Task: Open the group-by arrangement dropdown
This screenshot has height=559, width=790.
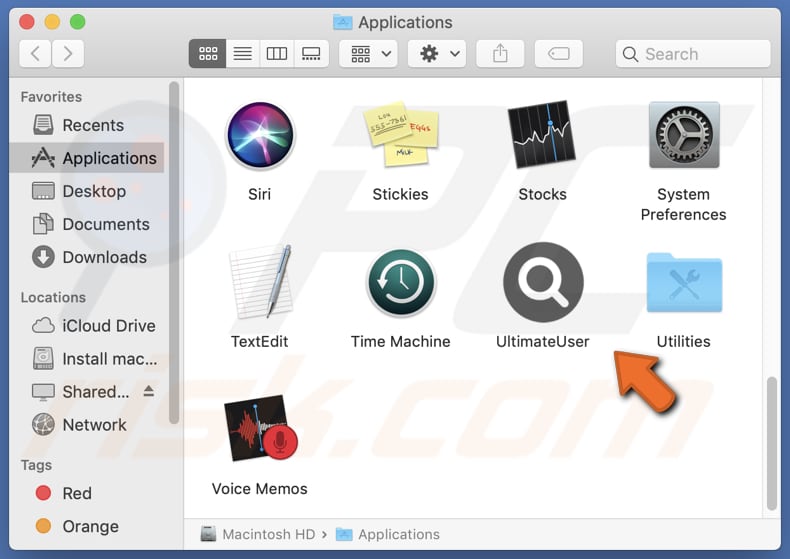Action: [368, 53]
